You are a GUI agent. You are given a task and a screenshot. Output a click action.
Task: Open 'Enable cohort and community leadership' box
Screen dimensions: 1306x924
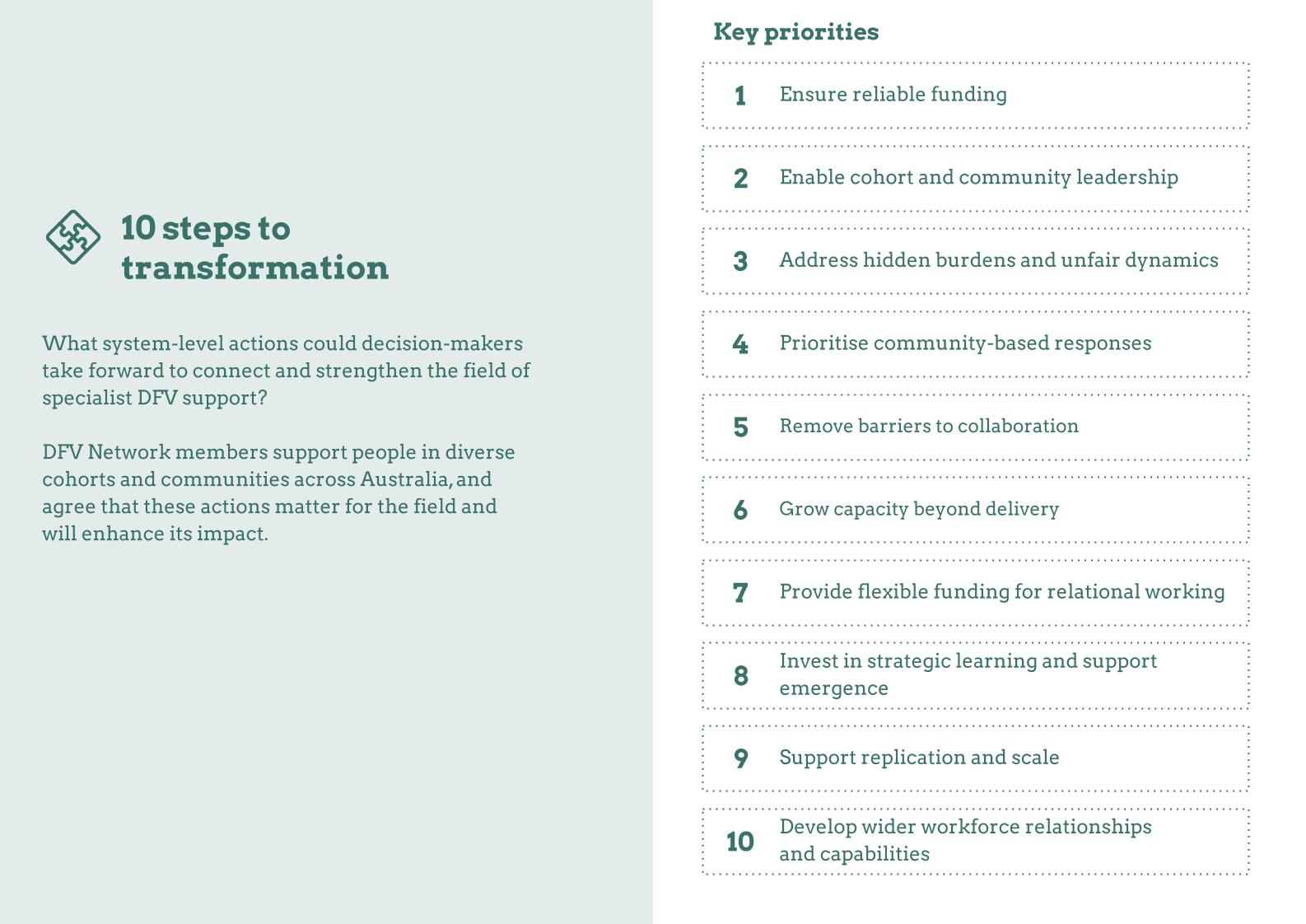(x=975, y=179)
